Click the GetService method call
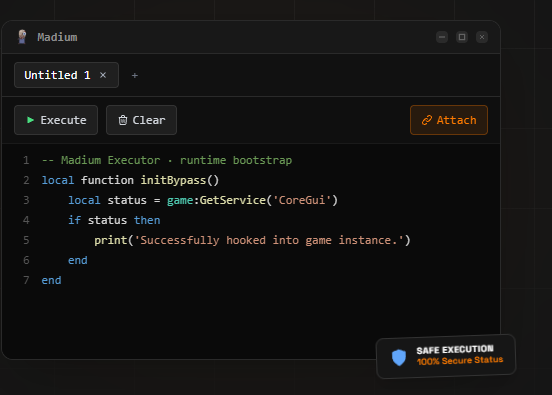Viewport: 552px width, 395px height. coord(232,200)
